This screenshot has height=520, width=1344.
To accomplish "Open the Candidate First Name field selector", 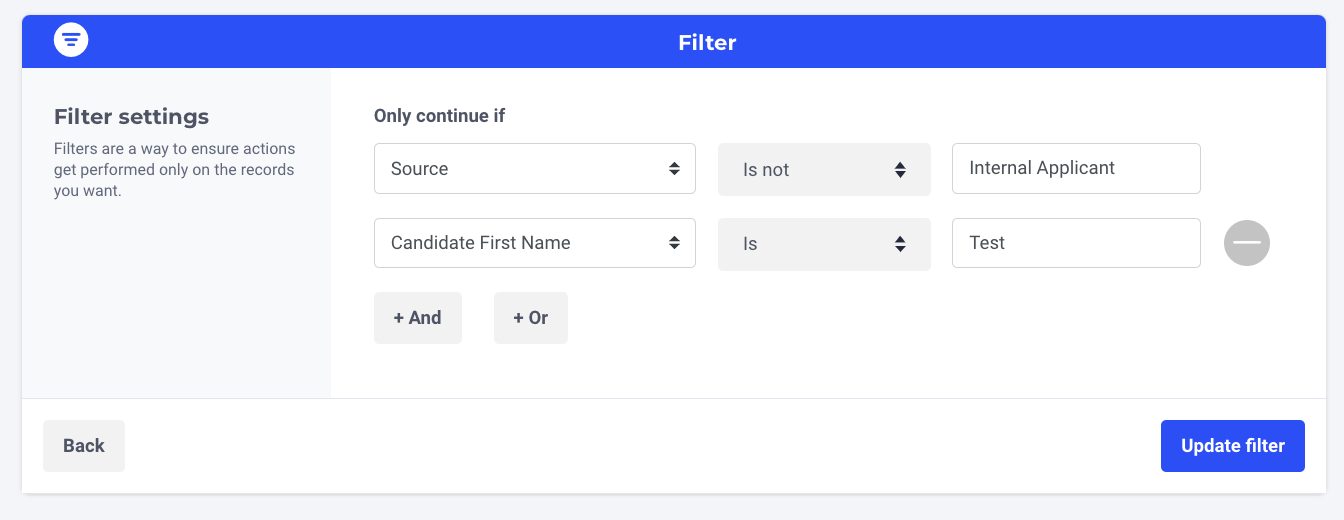I will (x=520, y=243).
